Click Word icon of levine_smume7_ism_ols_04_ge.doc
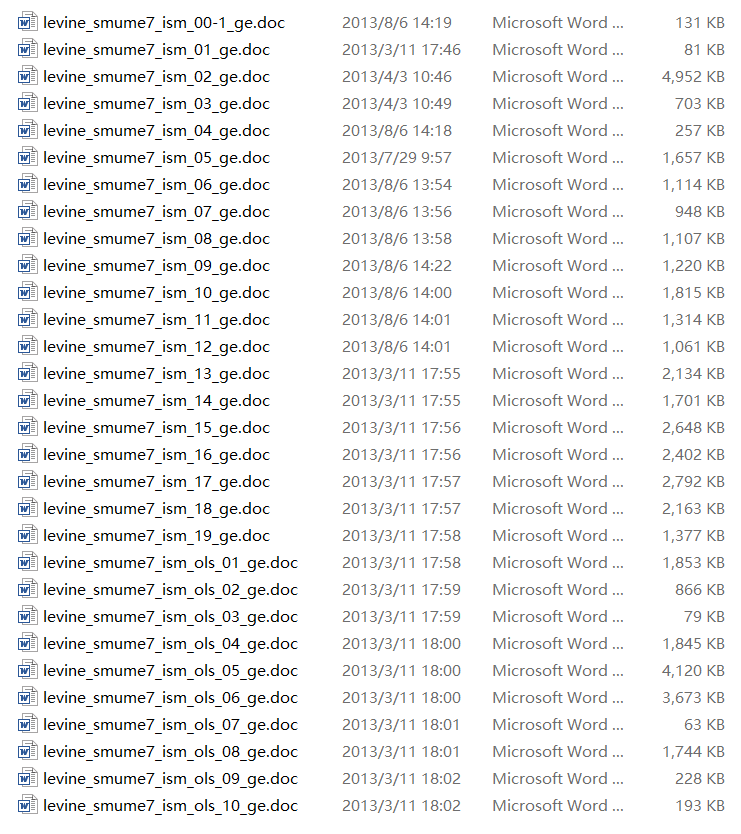Screen dimensions: 741x834 (x=28, y=644)
